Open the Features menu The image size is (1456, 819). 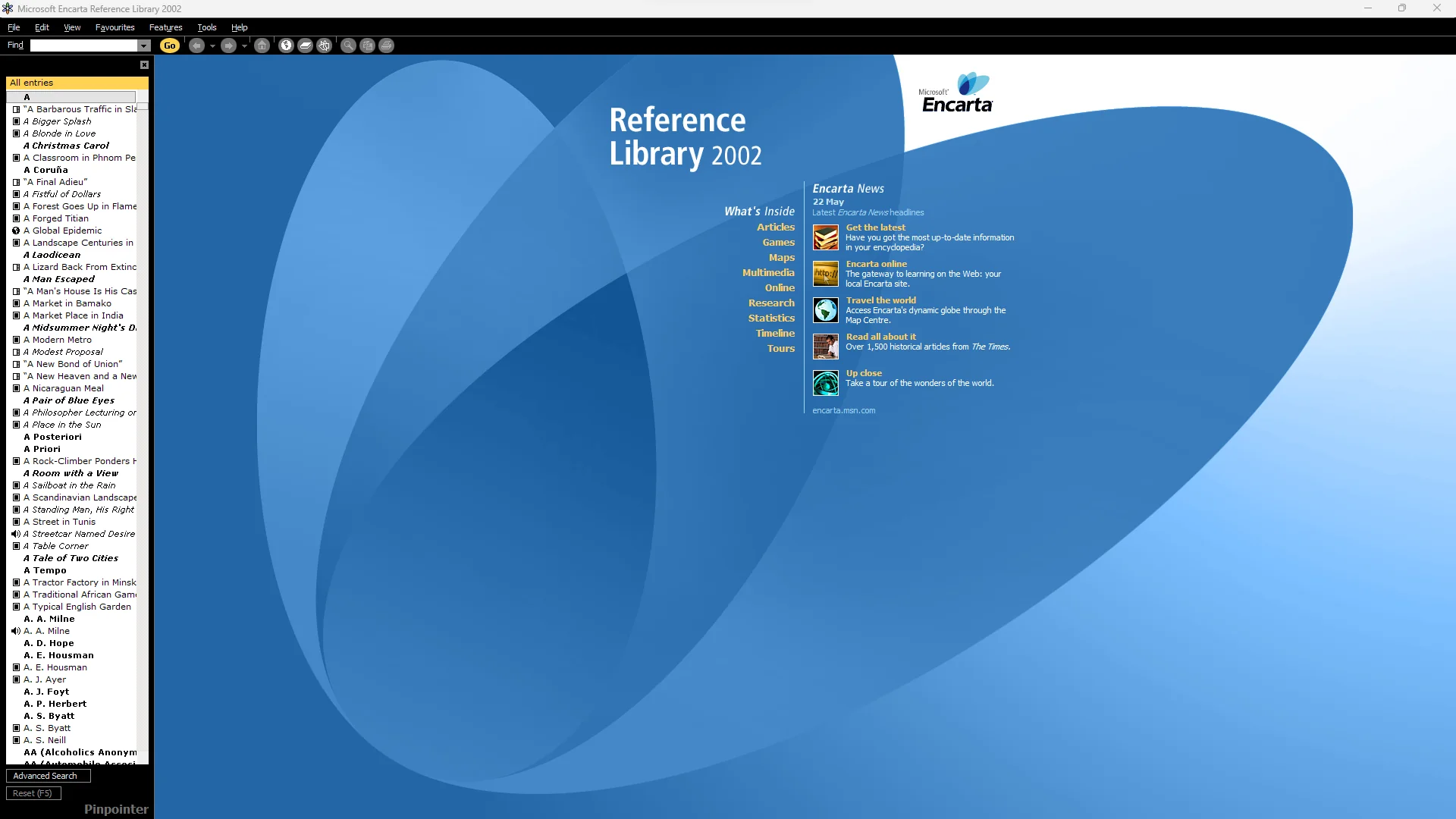point(165,27)
